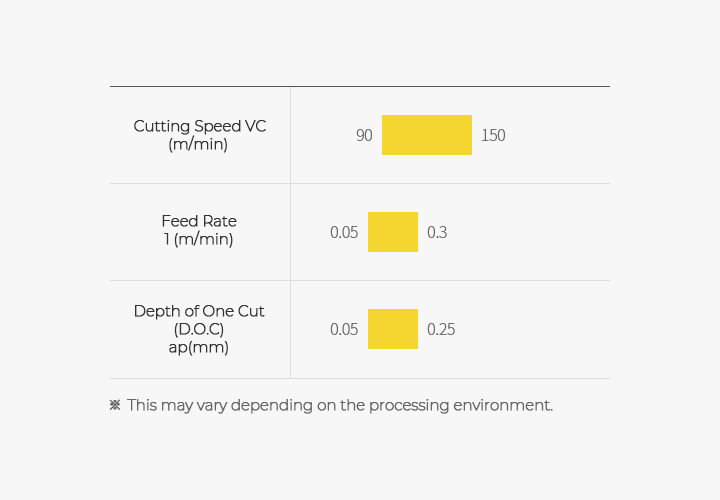Click the (m/min) unit under Cutting Speed
Screen dimensions: 720x500
tap(199, 144)
